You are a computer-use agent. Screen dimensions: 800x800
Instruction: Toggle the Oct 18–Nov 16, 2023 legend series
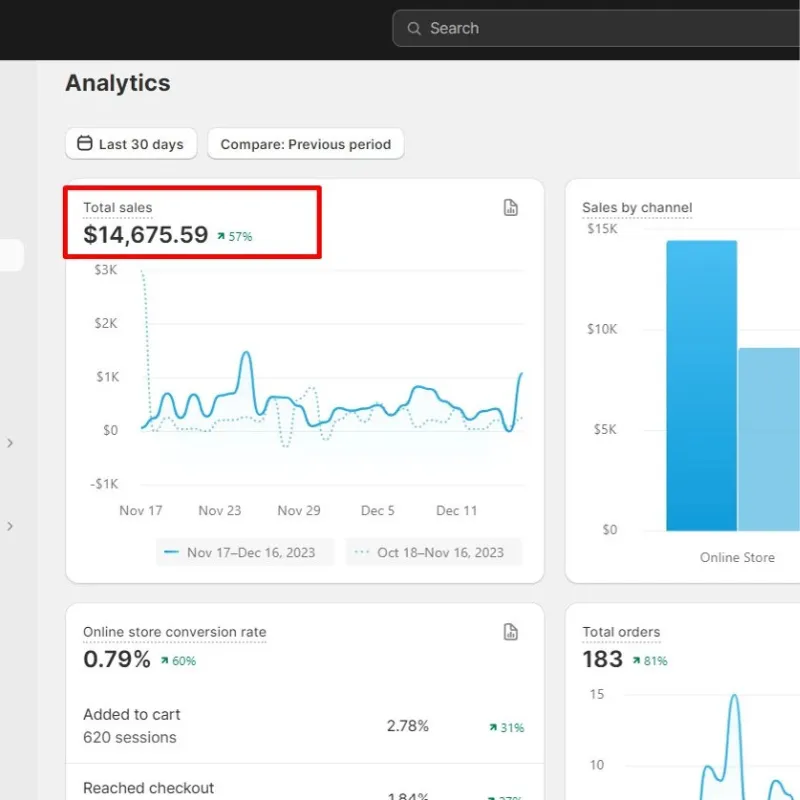click(x=434, y=553)
